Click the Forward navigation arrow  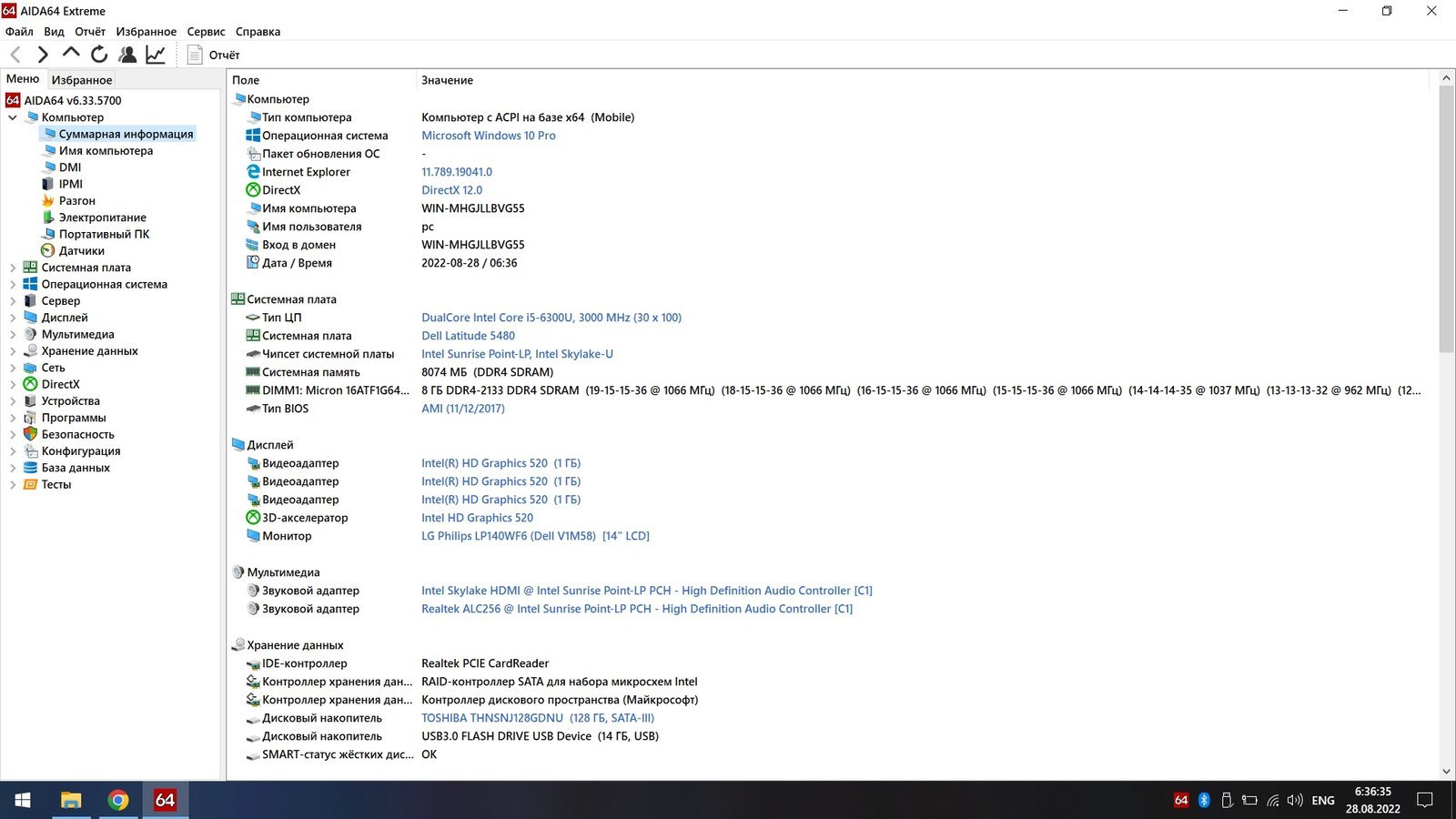coord(43,55)
